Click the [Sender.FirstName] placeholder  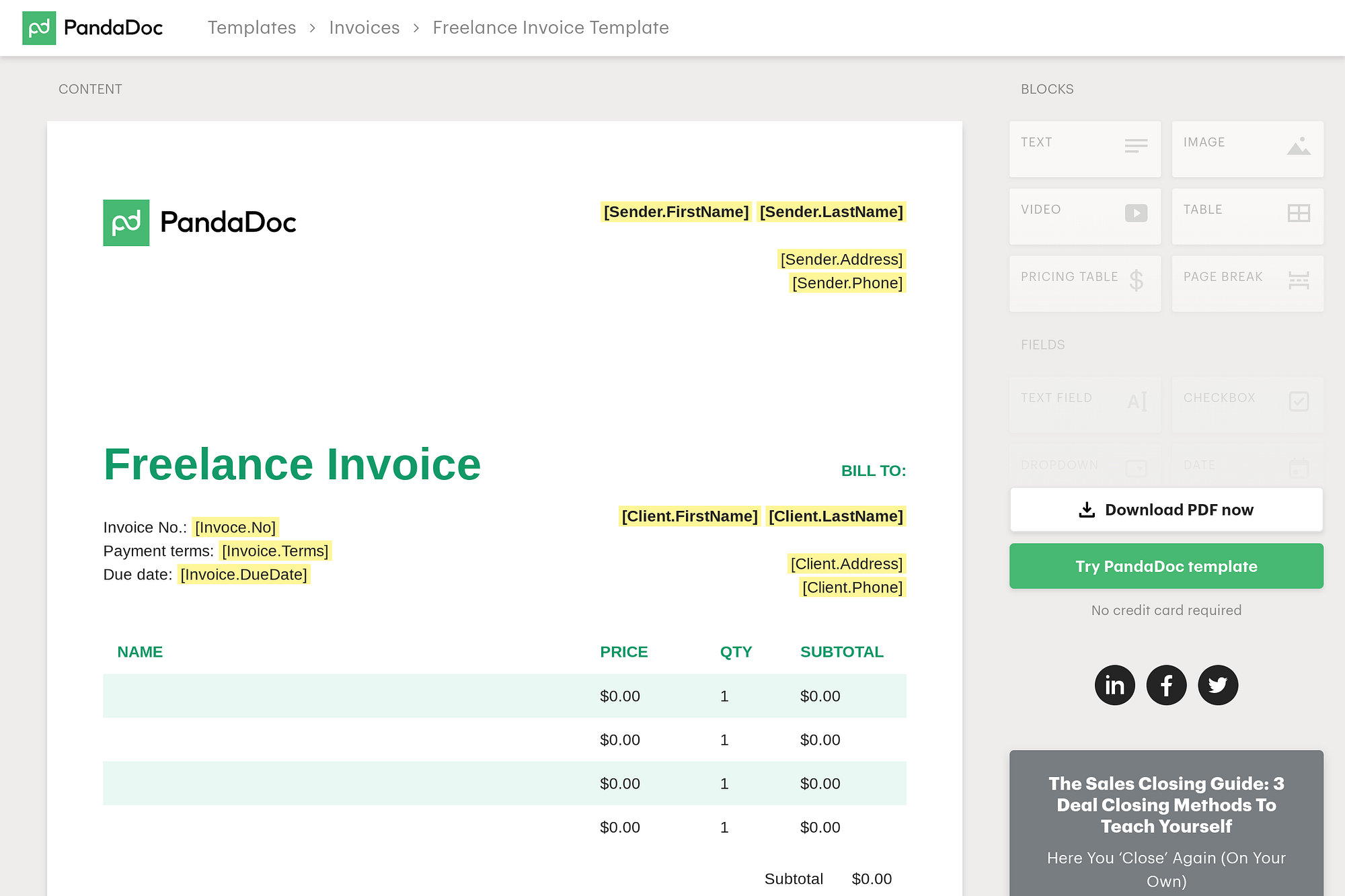[x=676, y=212]
